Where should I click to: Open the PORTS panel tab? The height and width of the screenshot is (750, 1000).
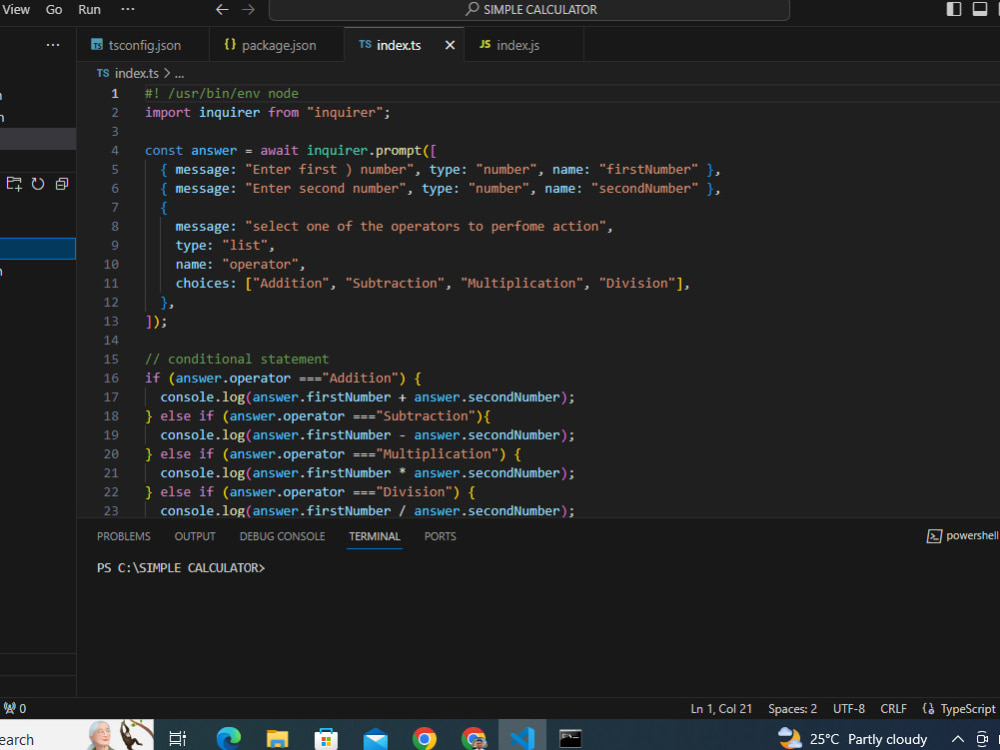click(440, 536)
